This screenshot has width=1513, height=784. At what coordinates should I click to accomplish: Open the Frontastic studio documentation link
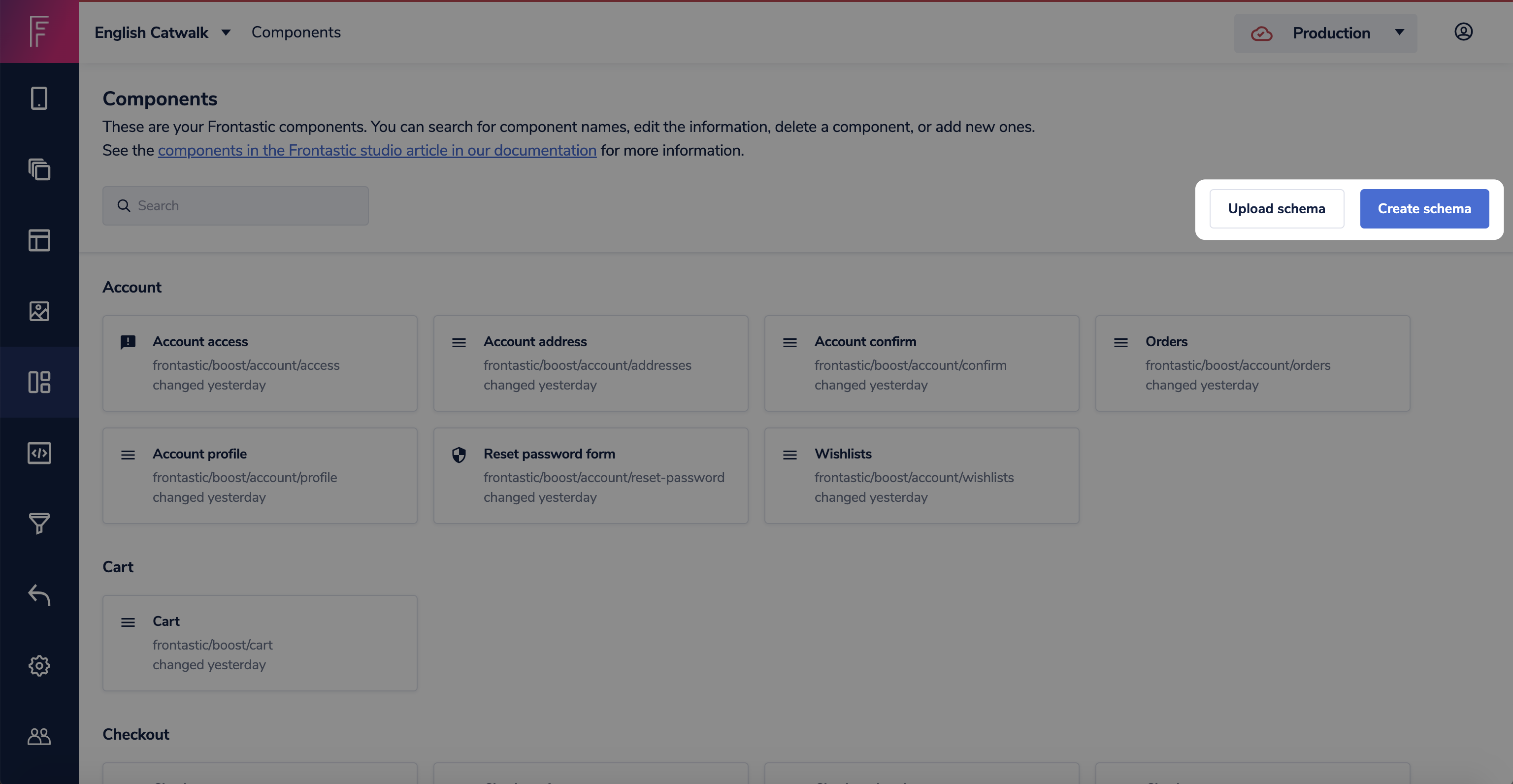[377, 151]
